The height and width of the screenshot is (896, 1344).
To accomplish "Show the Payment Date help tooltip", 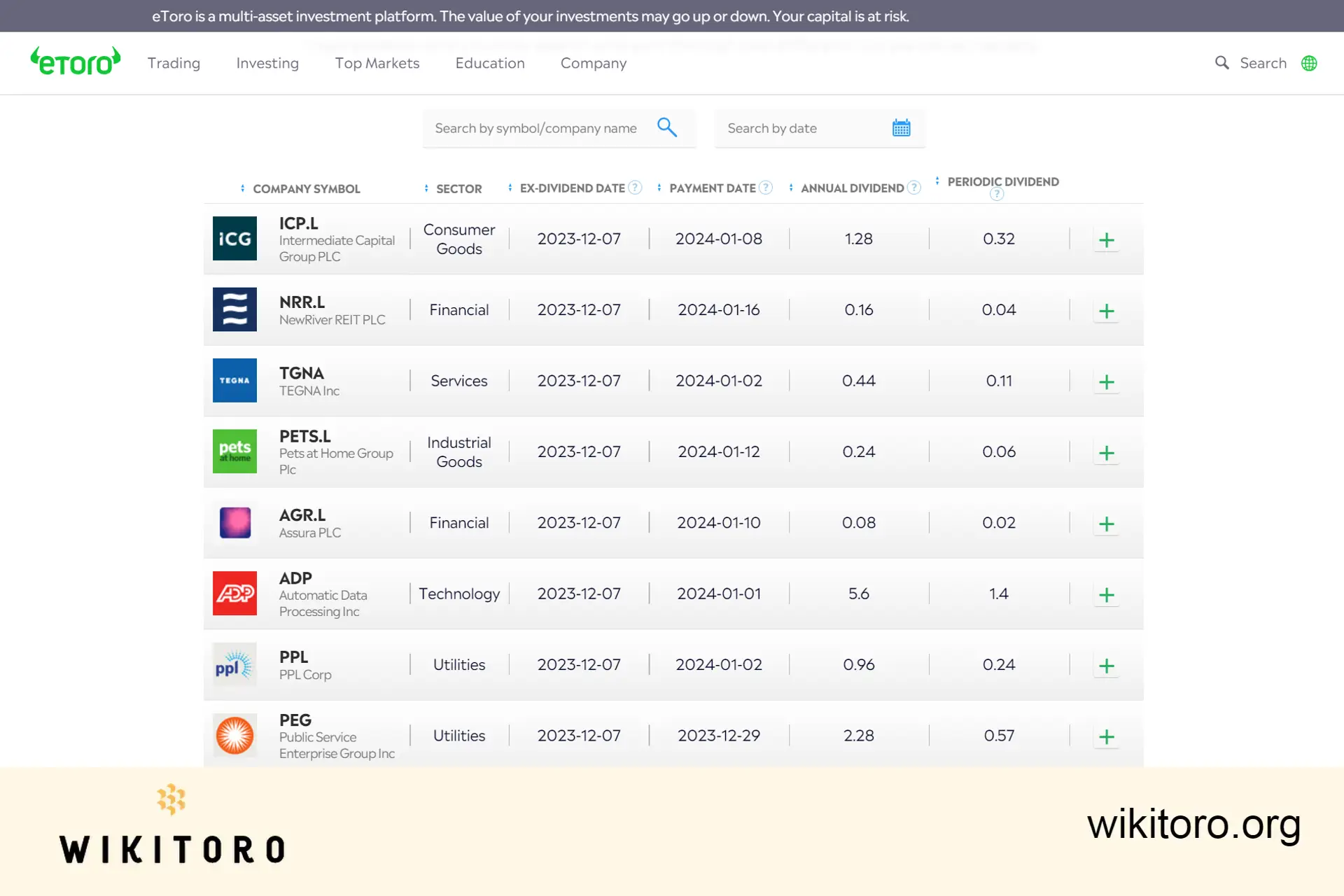I will coord(765,188).
